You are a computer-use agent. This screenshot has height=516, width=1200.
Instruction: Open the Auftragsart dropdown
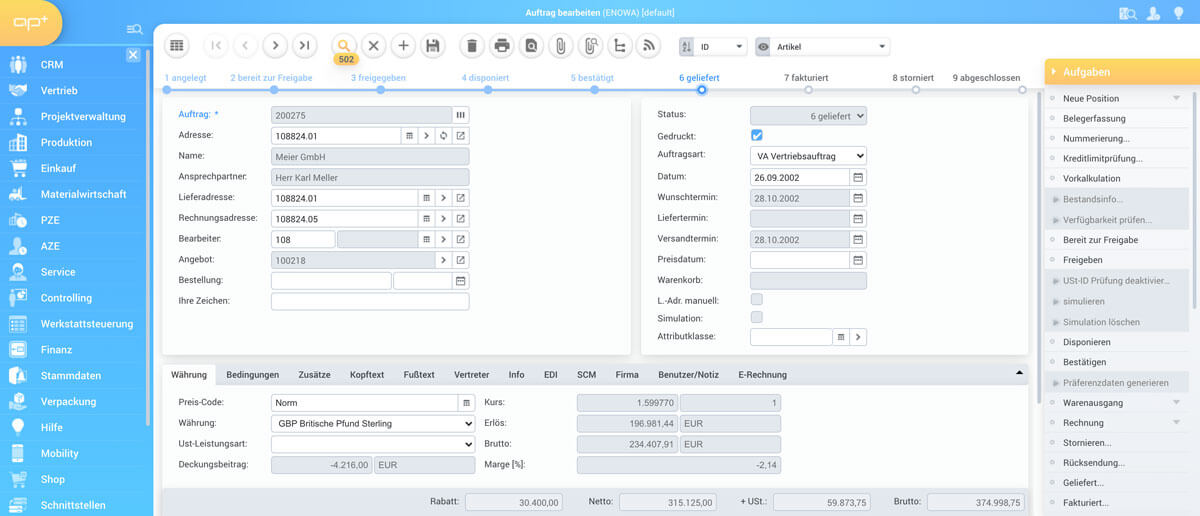tap(808, 156)
